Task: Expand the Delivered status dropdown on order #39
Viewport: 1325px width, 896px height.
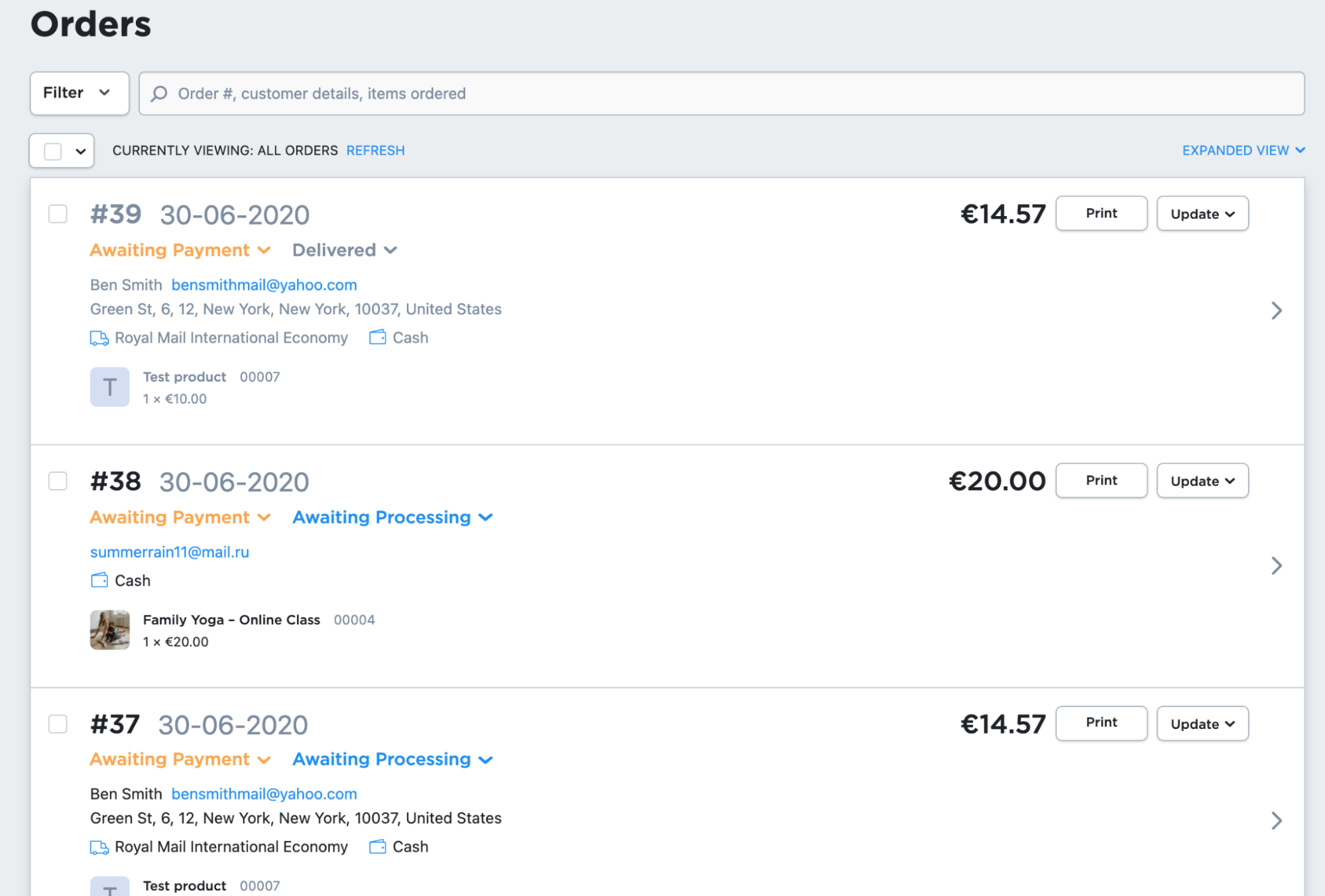Action: click(x=345, y=251)
